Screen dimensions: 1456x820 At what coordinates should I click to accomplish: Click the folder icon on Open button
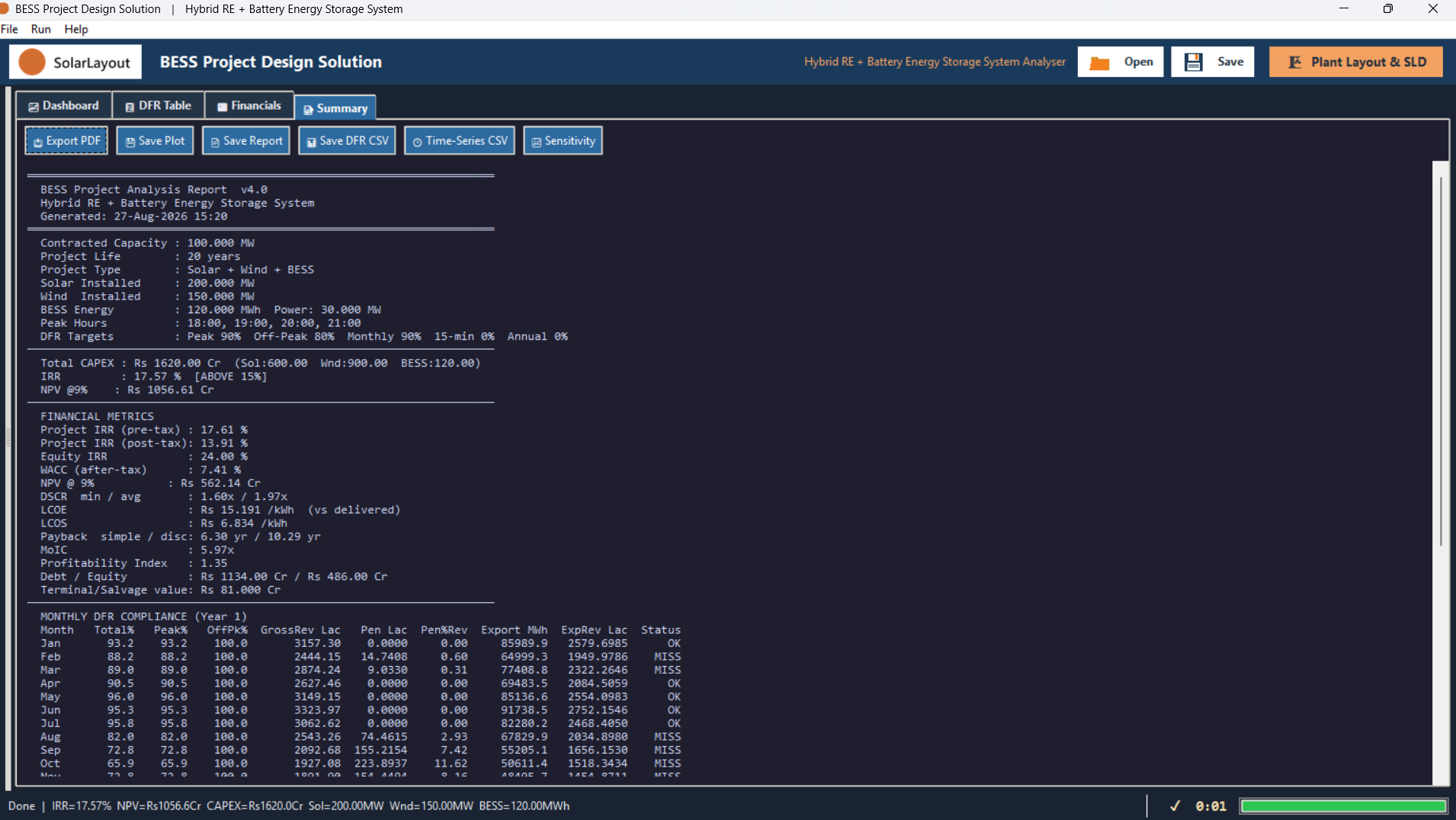pyautogui.click(x=1099, y=62)
